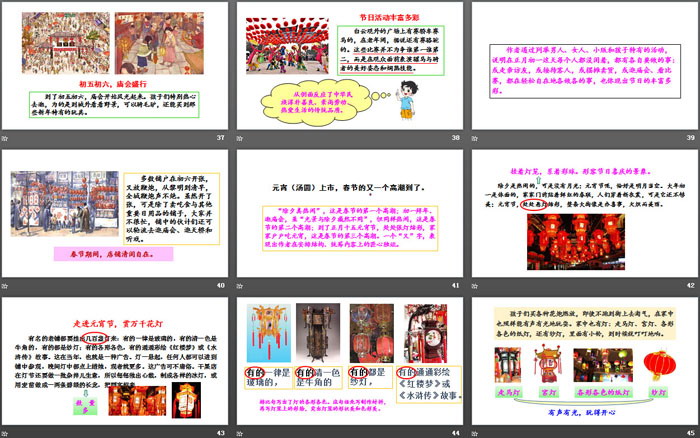Select slide 38 thumbnail with the cartoon boy
Image resolution: width=700 pixels, height=438 pixels.
[x=350, y=66]
